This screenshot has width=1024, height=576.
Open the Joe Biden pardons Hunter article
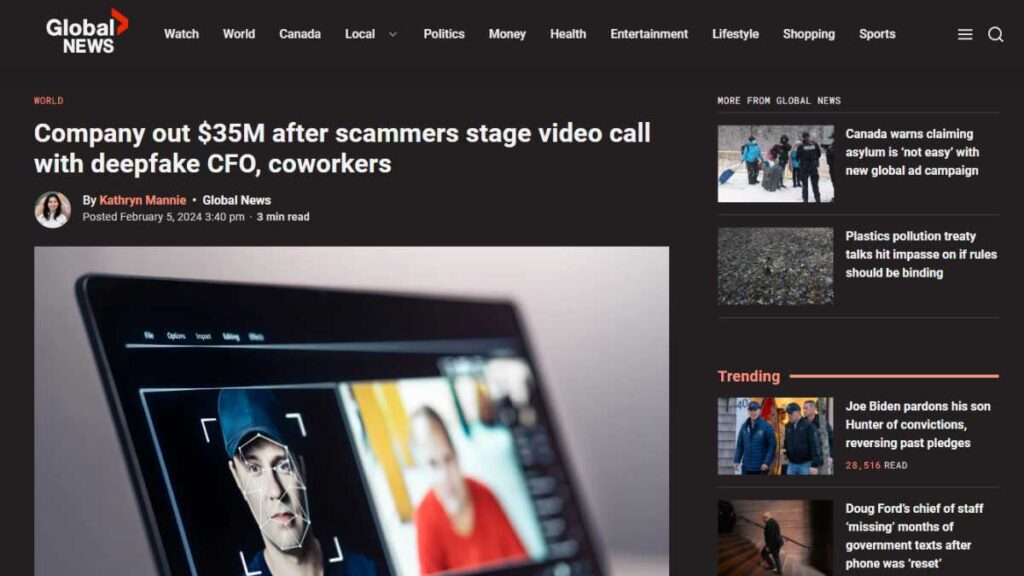point(918,424)
